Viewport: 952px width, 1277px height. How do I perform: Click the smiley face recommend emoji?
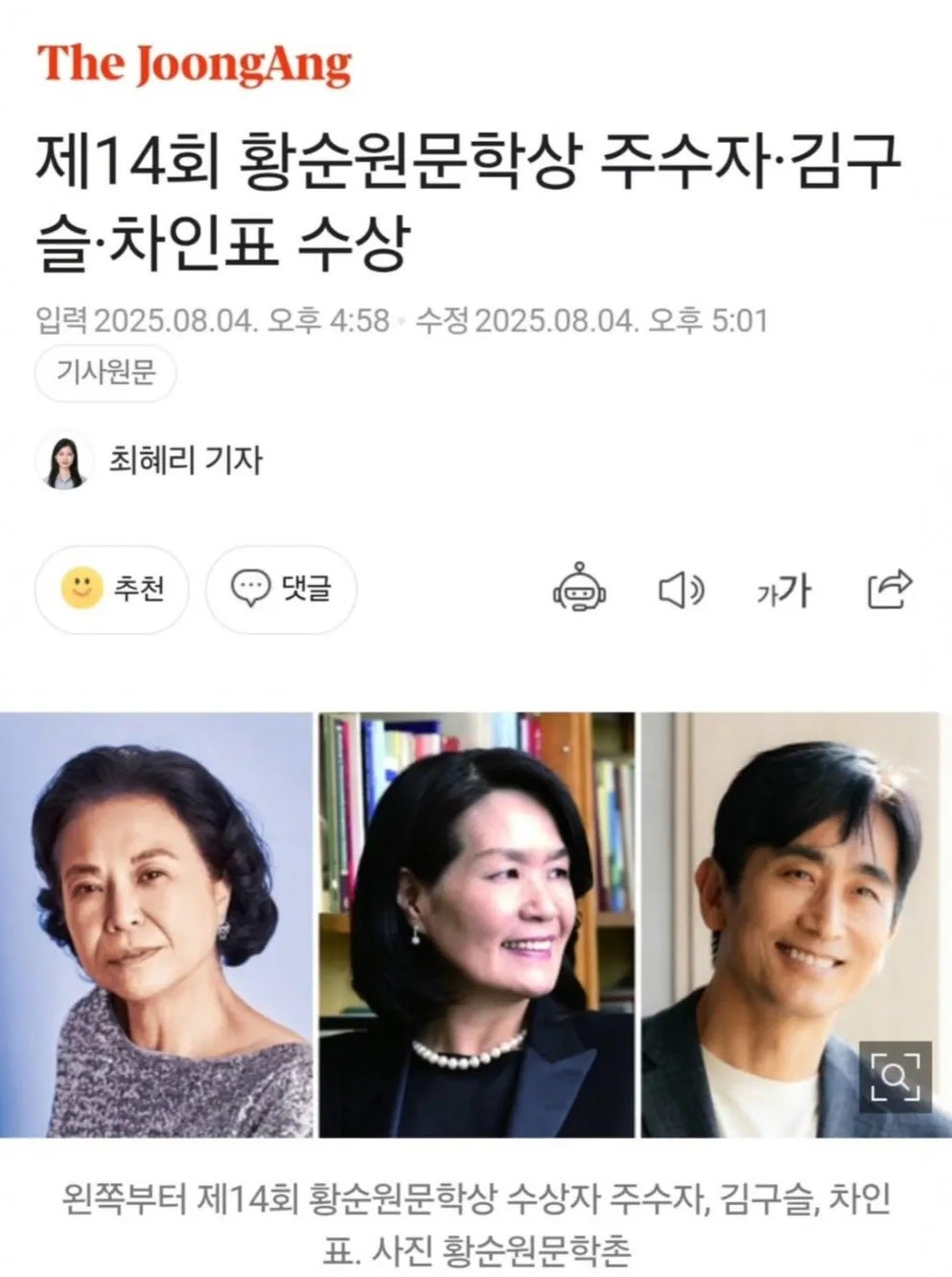pyautogui.click(x=81, y=589)
